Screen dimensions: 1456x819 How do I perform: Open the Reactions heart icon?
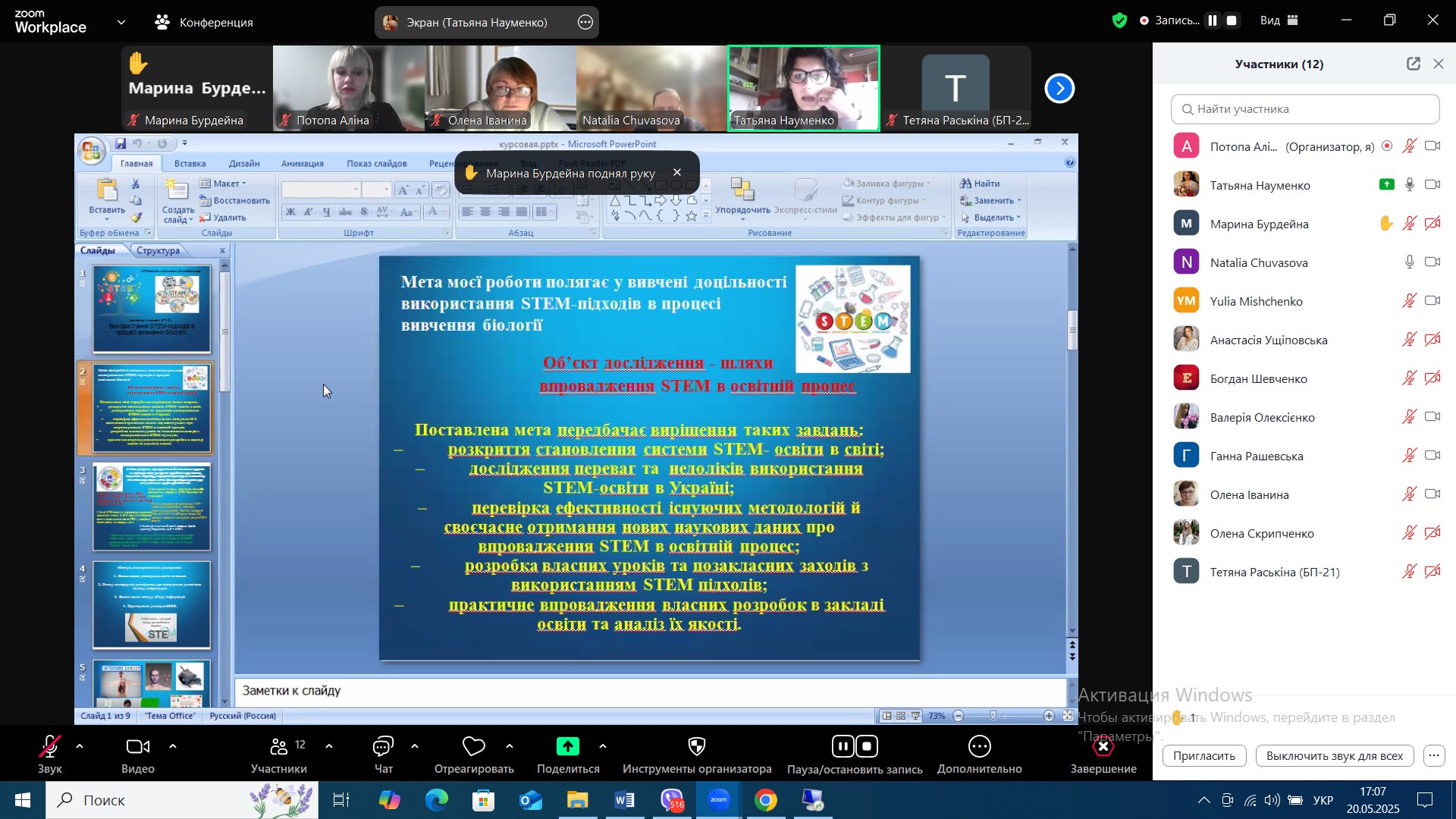click(x=473, y=747)
